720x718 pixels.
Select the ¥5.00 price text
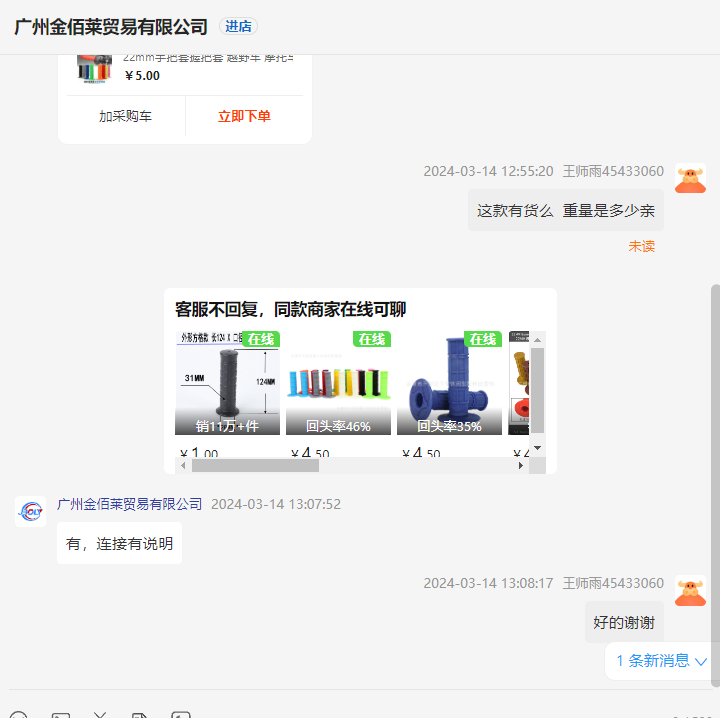[142, 76]
